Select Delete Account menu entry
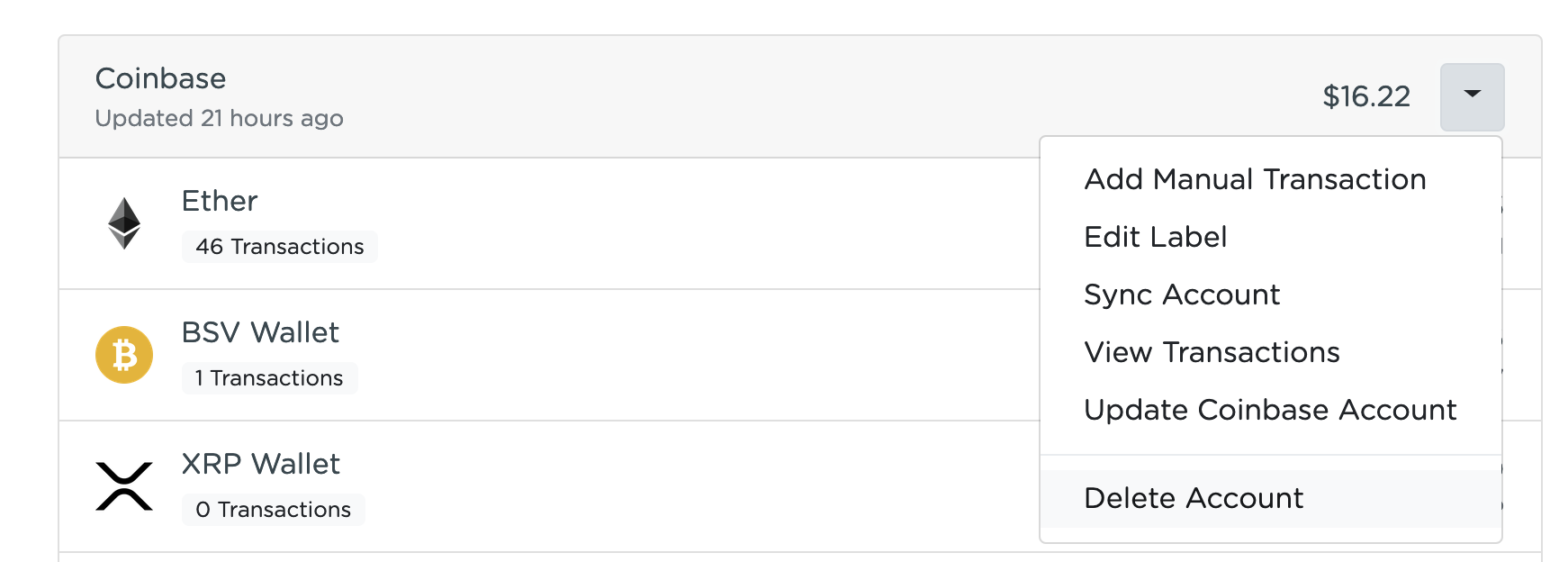The height and width of the screenshot is (562, 1568). 1194,498
